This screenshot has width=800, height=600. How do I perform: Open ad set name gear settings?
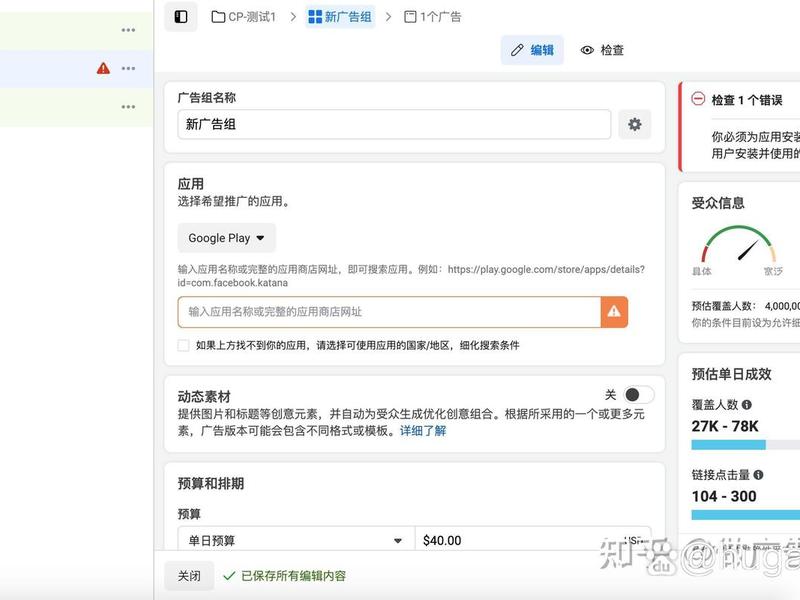pos(634,124)
